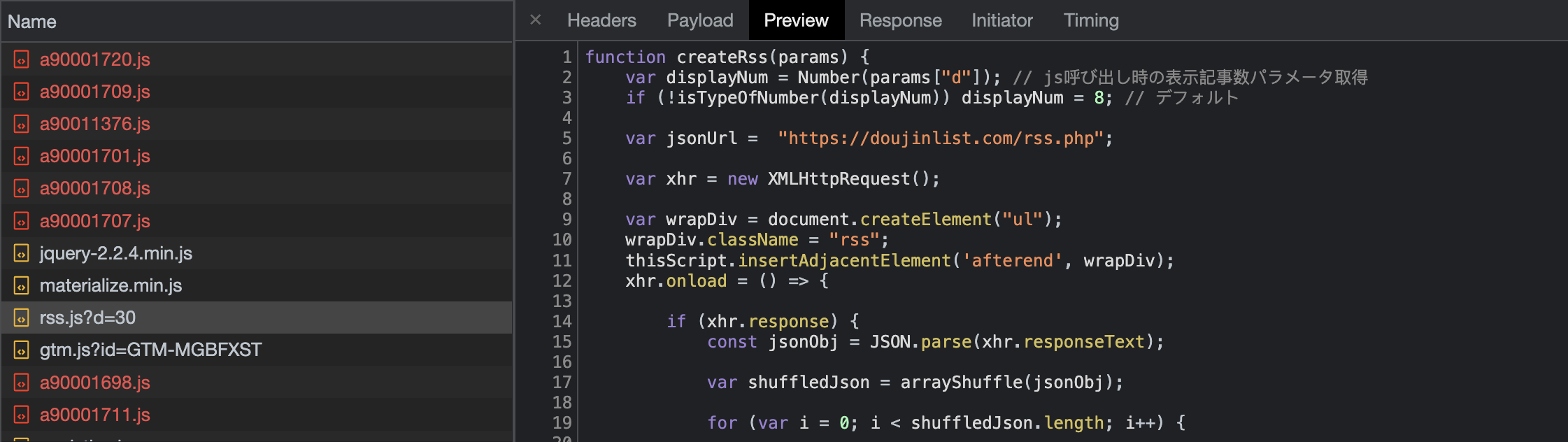Click the script icon beside a90011376.js
Image resolution: width=1568 pixels, height=442 pixels.
click(x=22, y=124)
